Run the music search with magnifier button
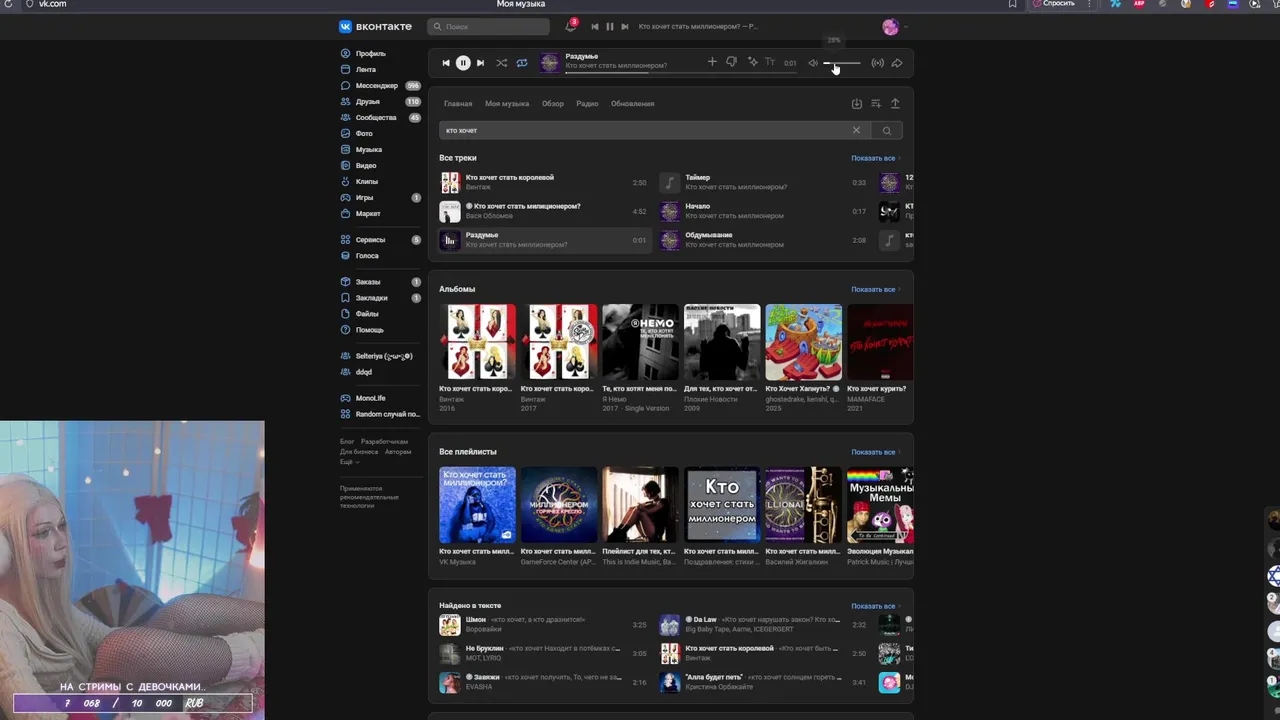1280x720 pixels. tap(887, 131)
